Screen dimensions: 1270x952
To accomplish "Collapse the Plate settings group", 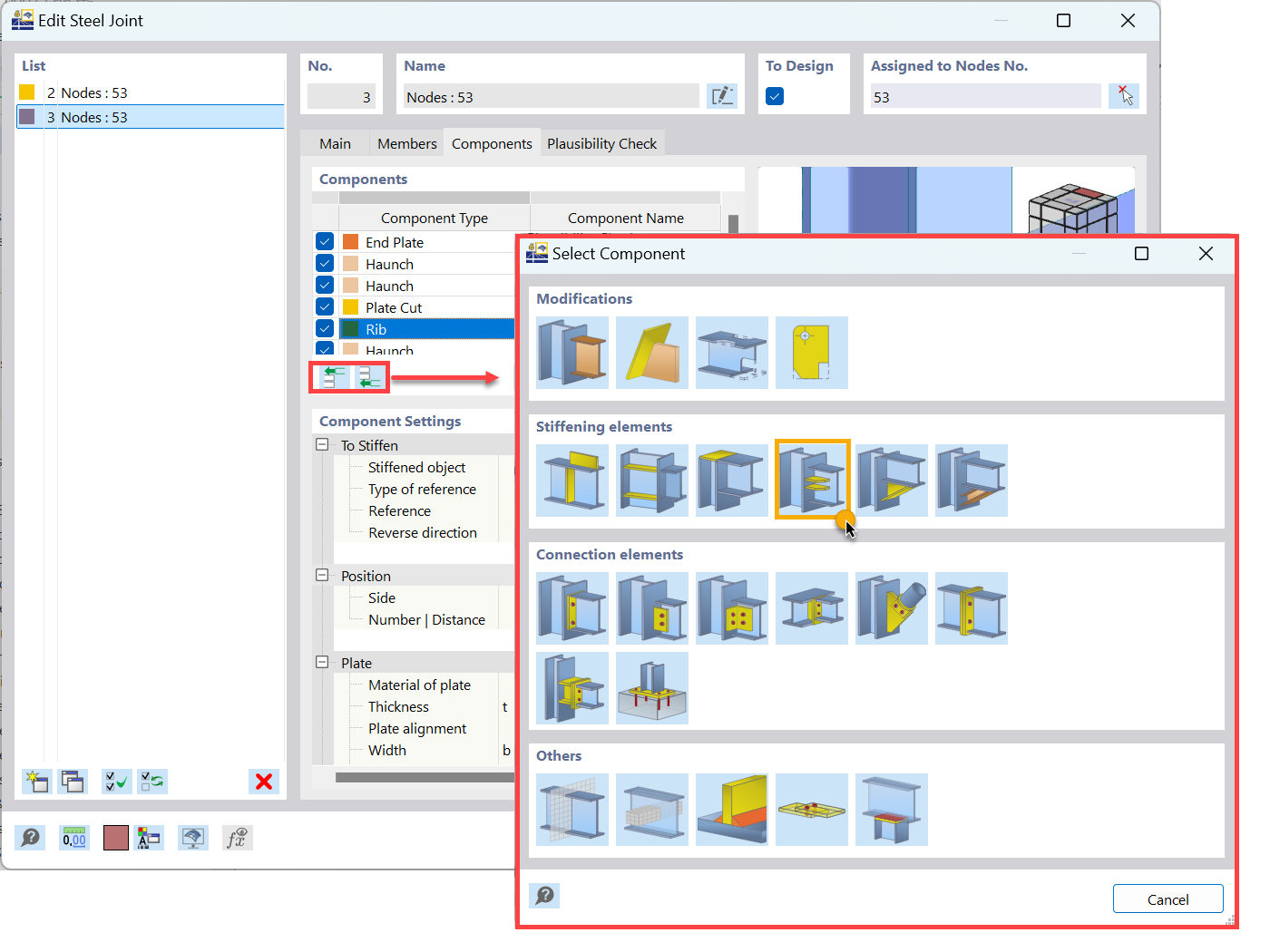I will pyautogui.click(x=322, y=663).
